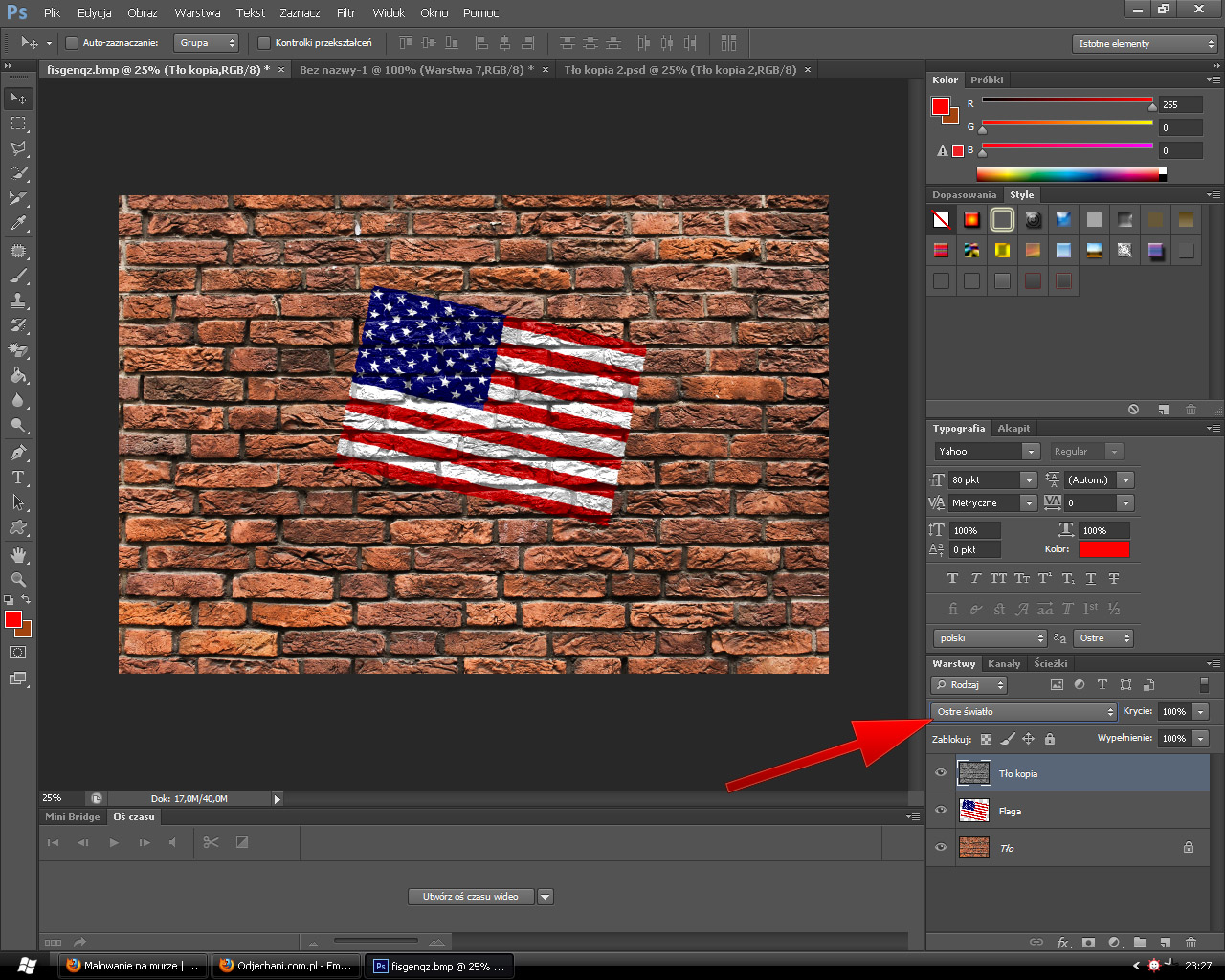Add a layer mask to layer
Viewport: 1225px width, 980px height.
(x=1088, y=943)
